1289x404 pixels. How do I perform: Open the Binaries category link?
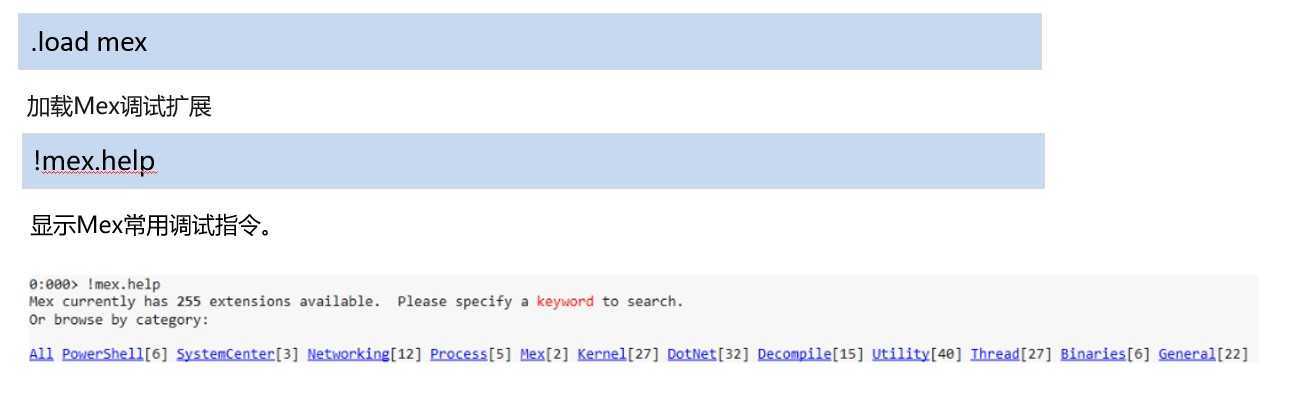tap(1093, 354)
